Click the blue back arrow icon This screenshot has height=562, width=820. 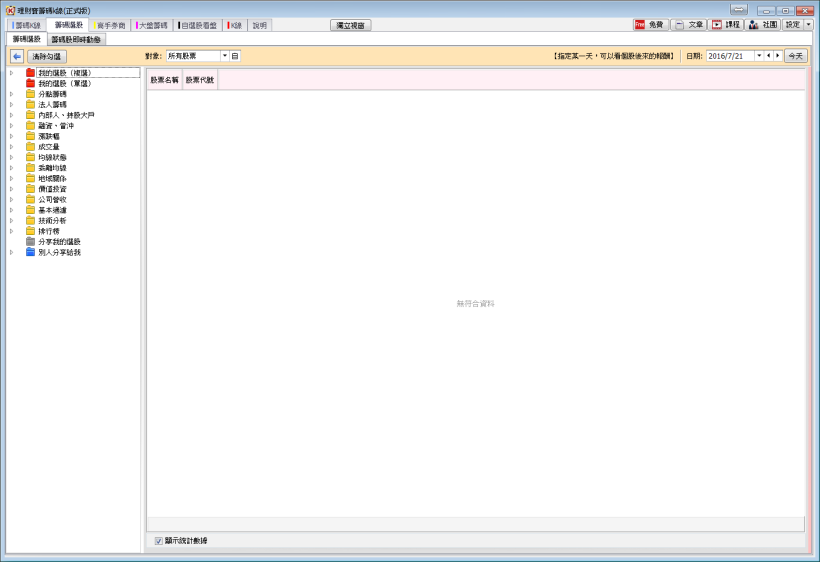pyautogui.click(x=17, y=56)
